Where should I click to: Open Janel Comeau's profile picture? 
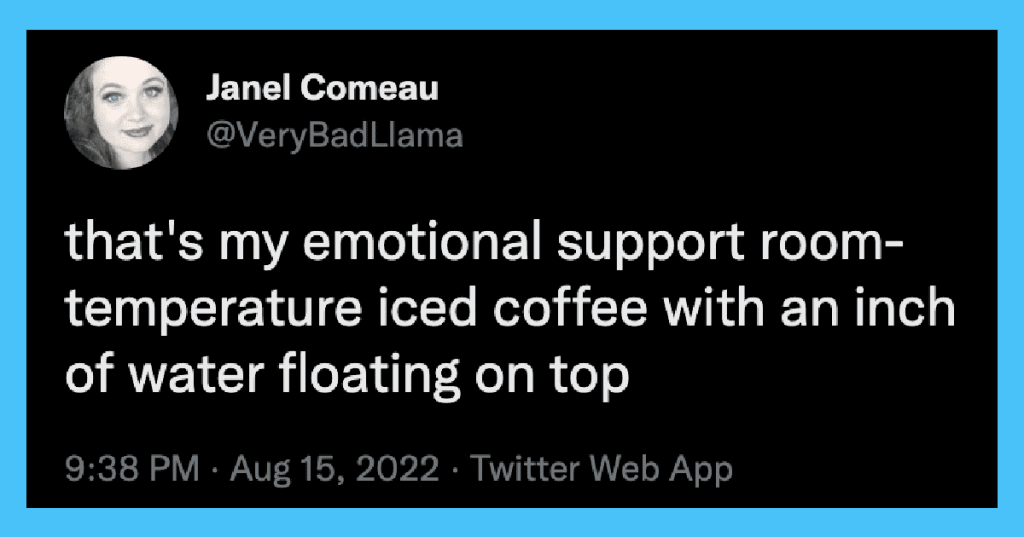click(x=121, y=112)
